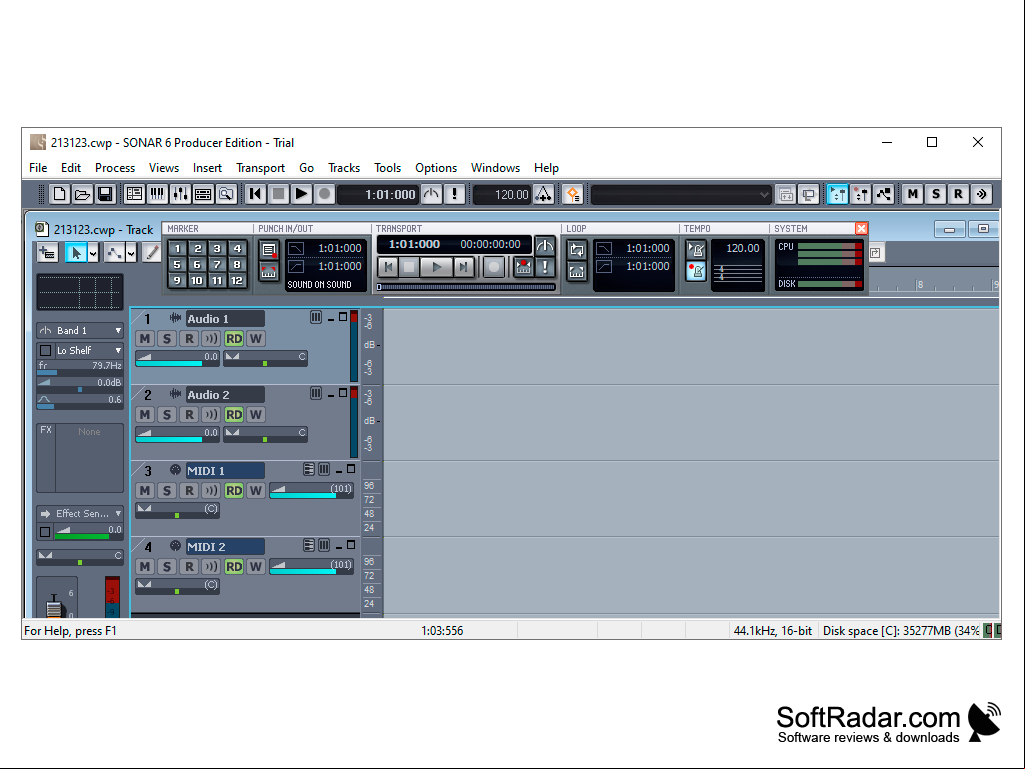This screenshot has height=769, width=1025.
Task: Adjust MIDI 1 volume slider
Action: [311, 490]
